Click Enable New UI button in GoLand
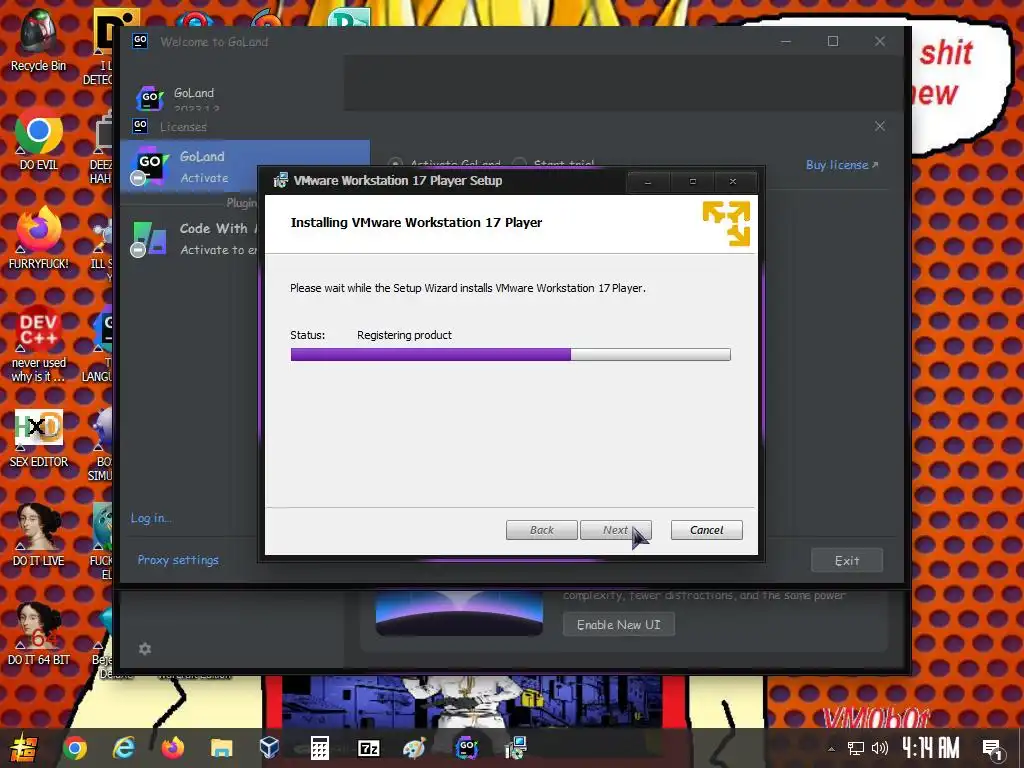Image resolution: width=1024 pixels, height=768 pixels. pos(618,624)
